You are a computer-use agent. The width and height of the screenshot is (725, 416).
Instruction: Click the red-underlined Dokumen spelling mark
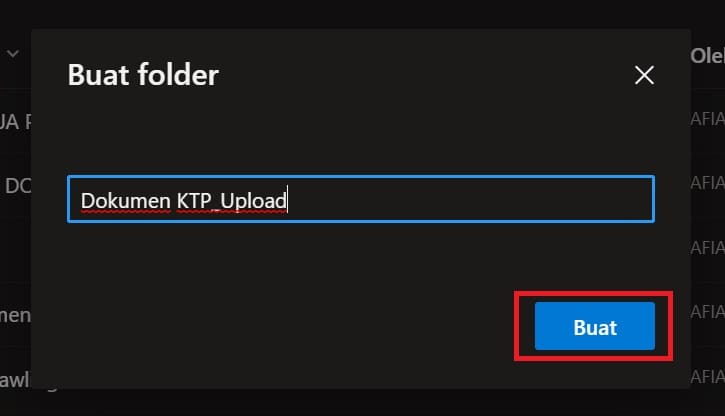(x=126, y=212)
